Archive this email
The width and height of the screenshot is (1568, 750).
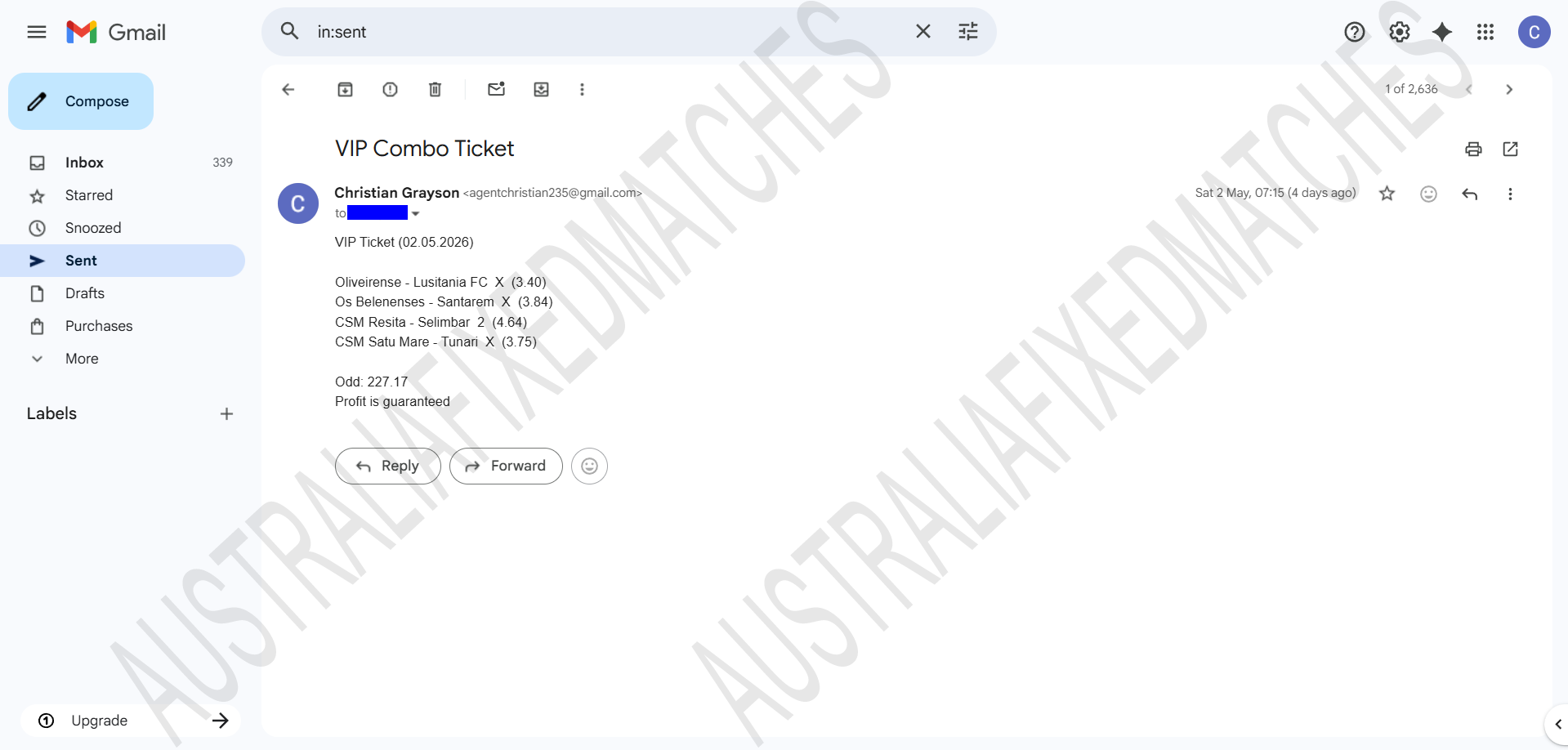tap(346, 89)
